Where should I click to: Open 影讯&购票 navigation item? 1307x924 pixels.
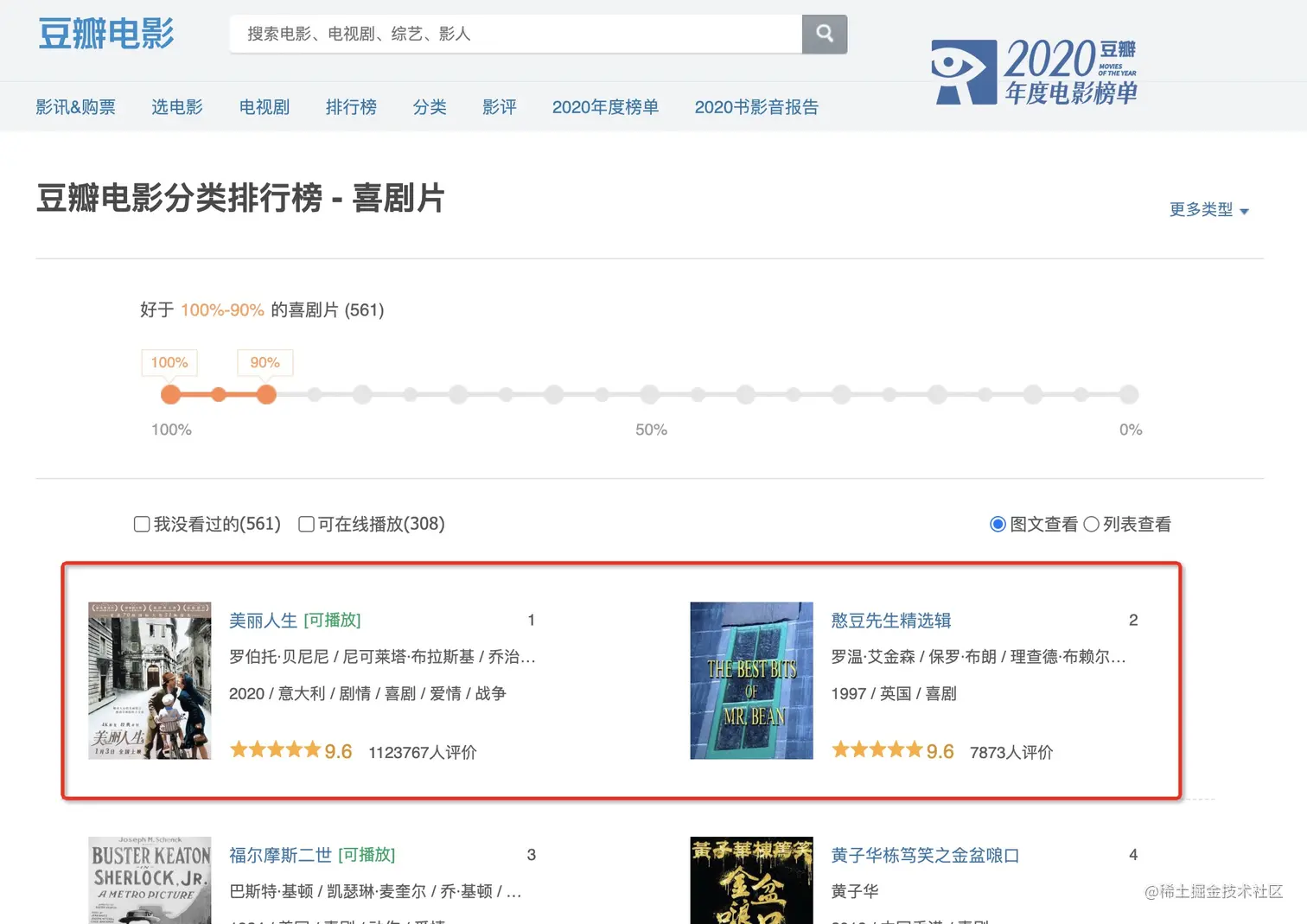coord(75,107)
